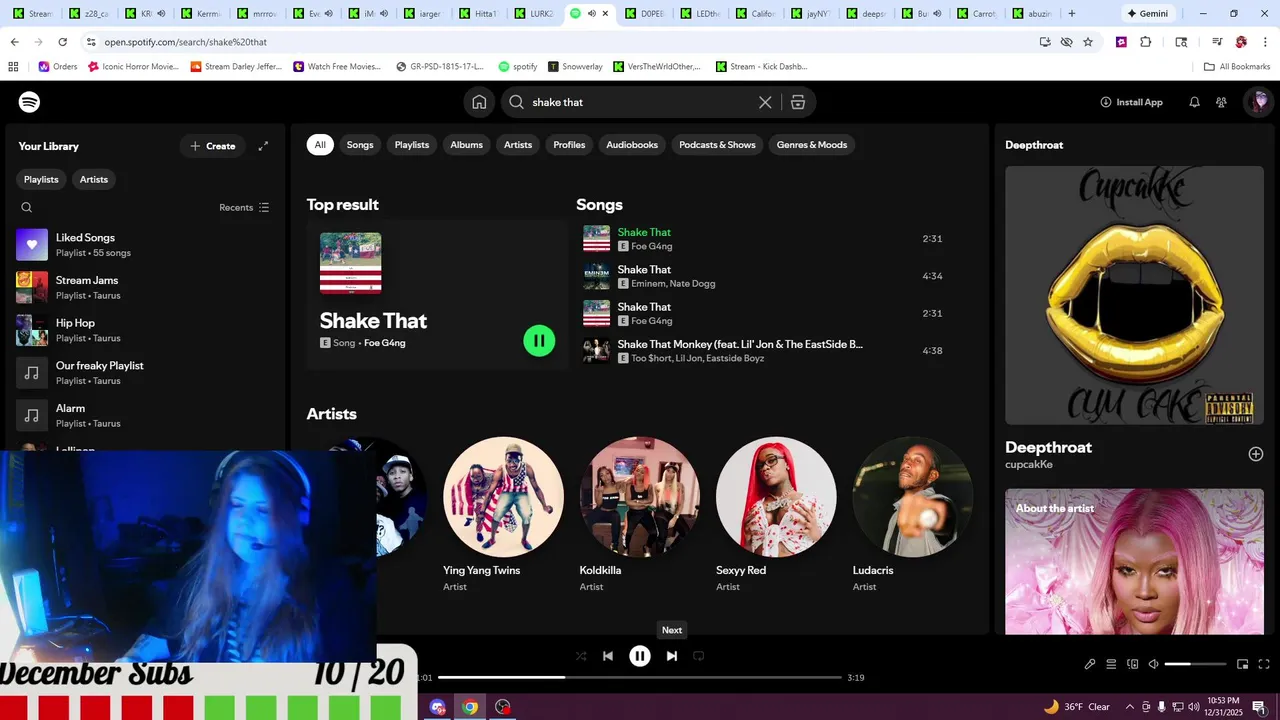This screenshot has width=1280, height=720.
Task: Show hidden icons in system tray
Action: click(x=1129, y=707)
